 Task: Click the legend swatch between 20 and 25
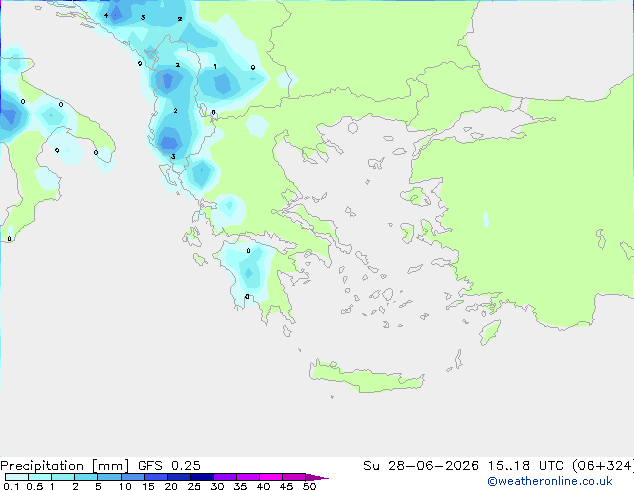(x=179, y=477)
